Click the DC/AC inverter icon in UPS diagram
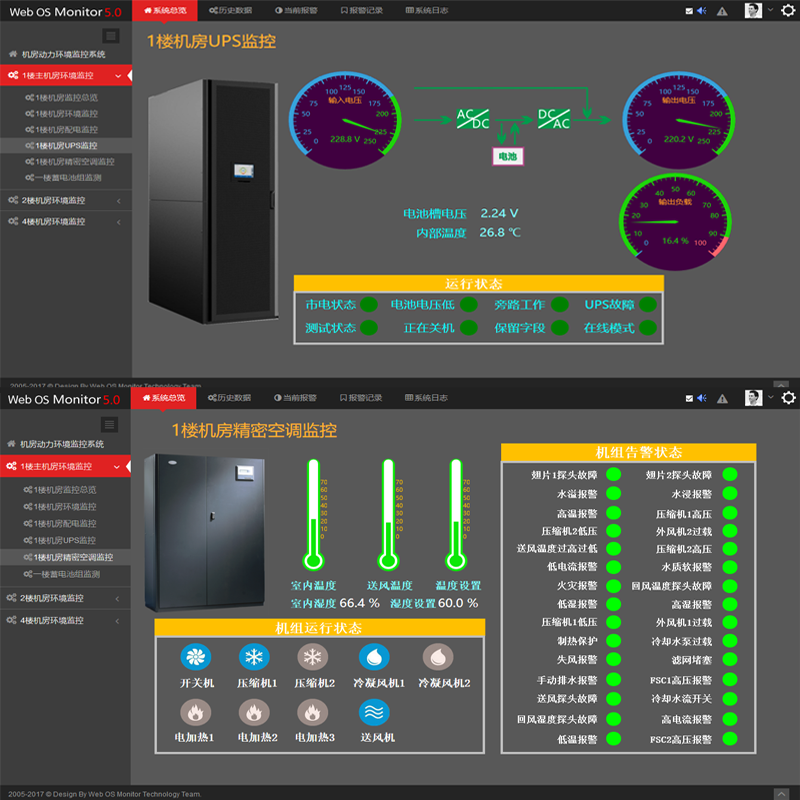800x800 pixels. pos(554,119)
